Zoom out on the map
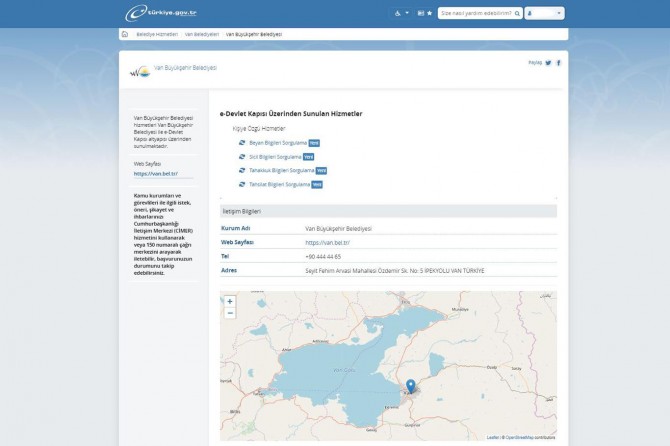Screen dimensions: 670x446 click(230, 313)
